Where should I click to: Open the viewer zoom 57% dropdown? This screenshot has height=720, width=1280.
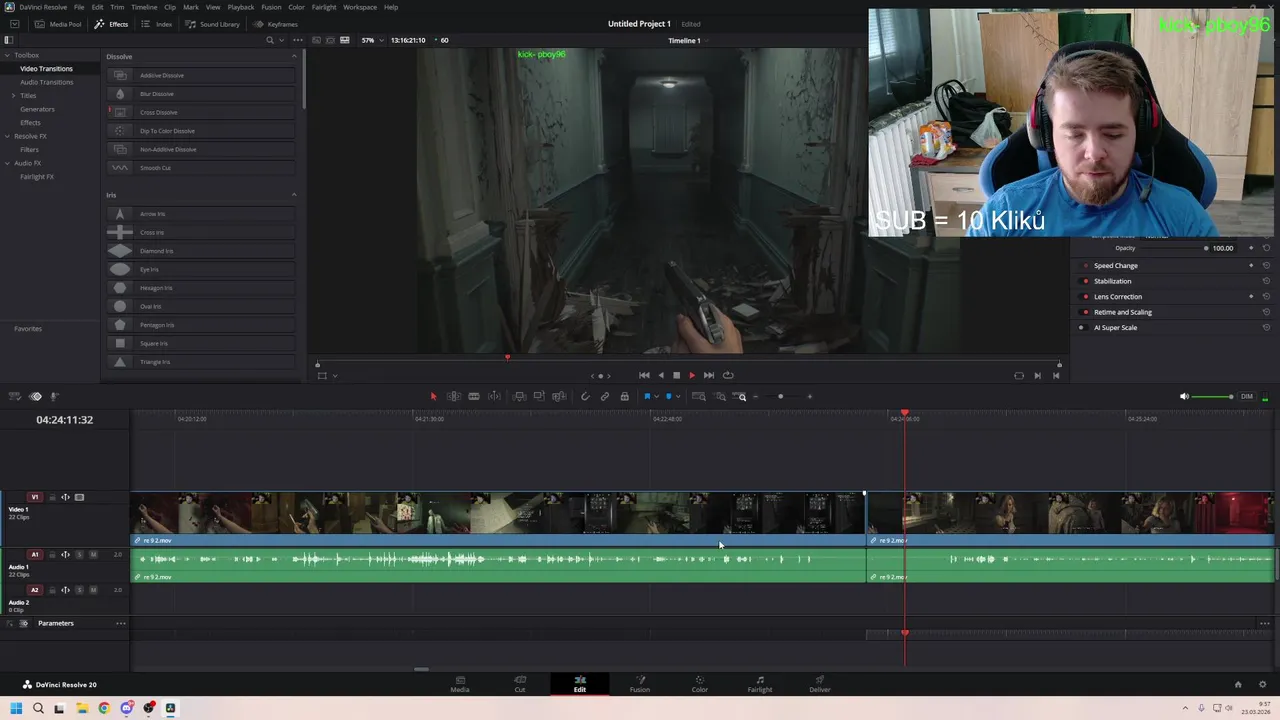tap(371, 40)
